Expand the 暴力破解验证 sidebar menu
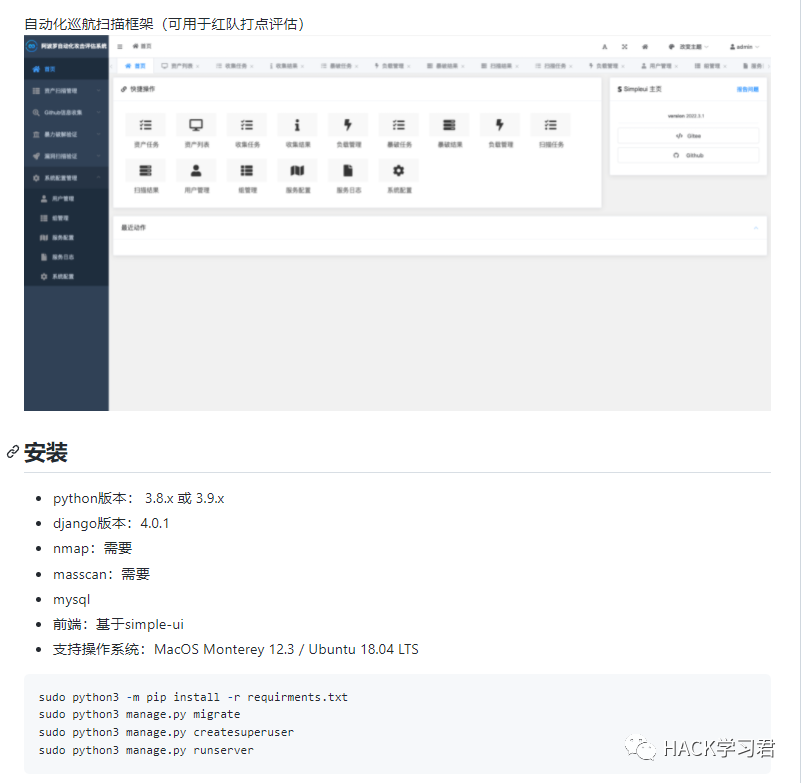Viewport: 801px width, 783px height. (66, 134)
